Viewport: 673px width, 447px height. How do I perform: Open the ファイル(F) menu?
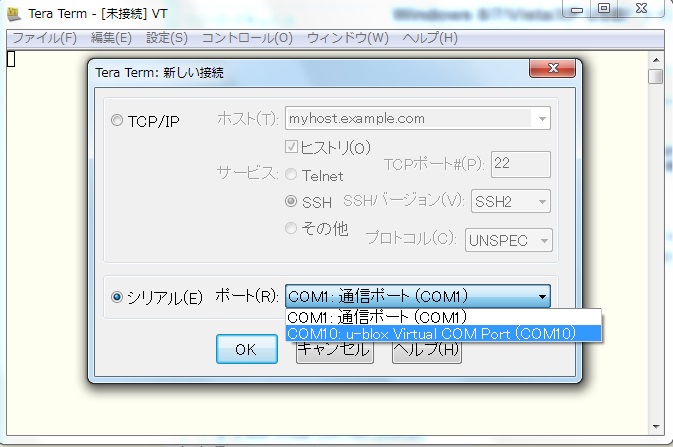tap(45, 38)
